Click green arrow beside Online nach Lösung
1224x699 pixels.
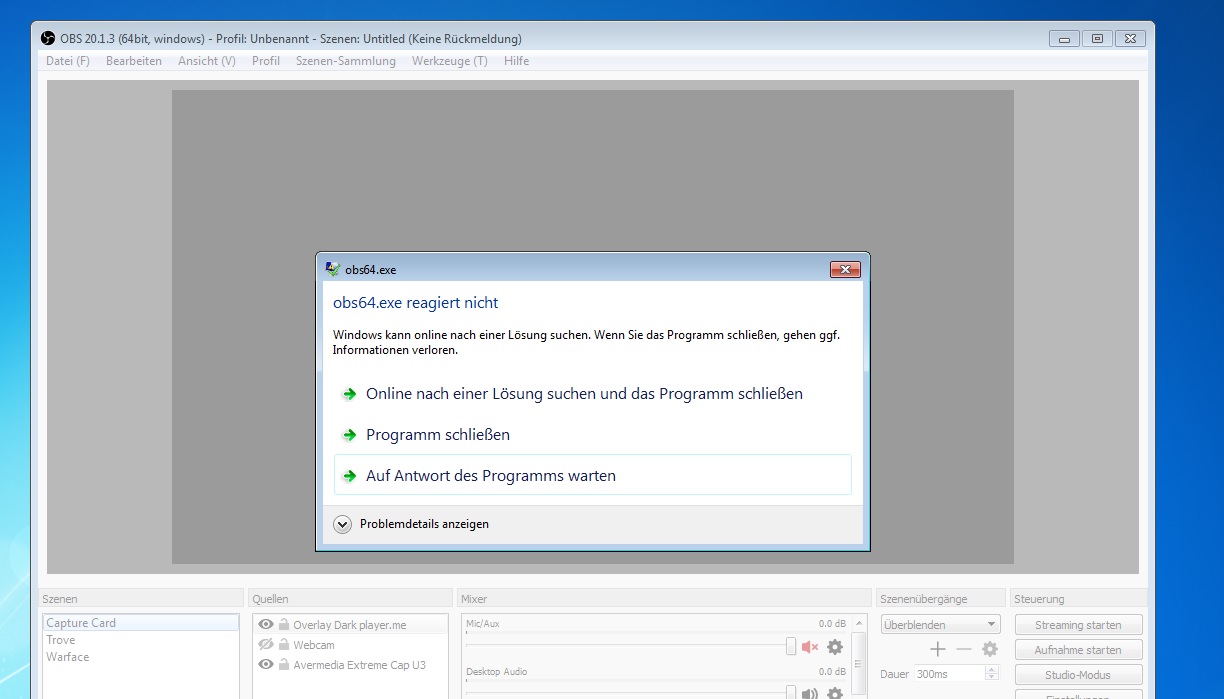pyautogui.click(x=349, y=394)
